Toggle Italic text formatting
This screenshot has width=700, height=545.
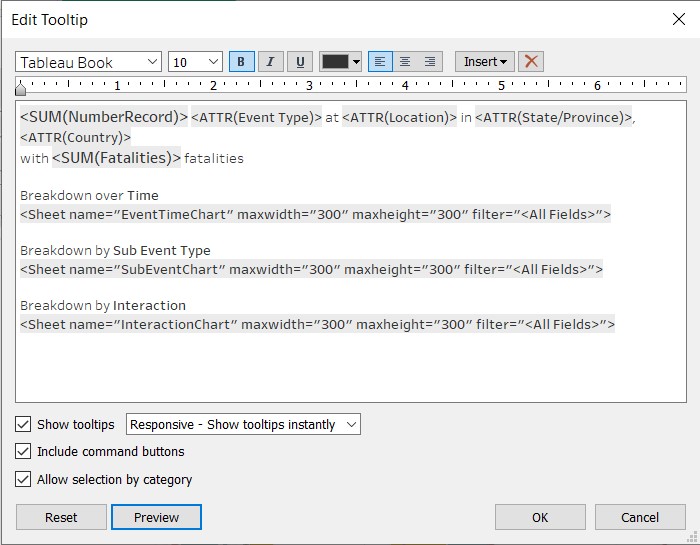[x=270, y=62]
